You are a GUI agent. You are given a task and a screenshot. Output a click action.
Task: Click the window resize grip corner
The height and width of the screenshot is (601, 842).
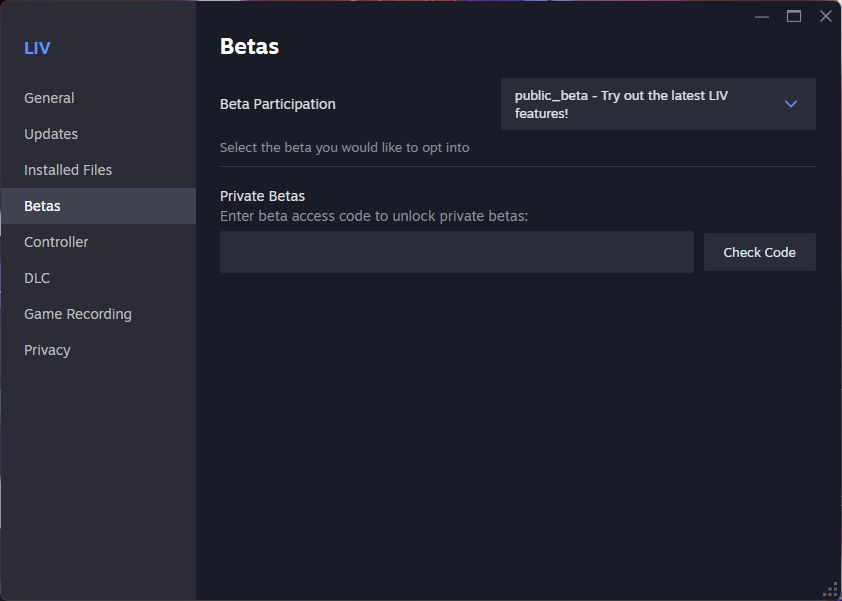pyautogui.click(x=831, y=590)
